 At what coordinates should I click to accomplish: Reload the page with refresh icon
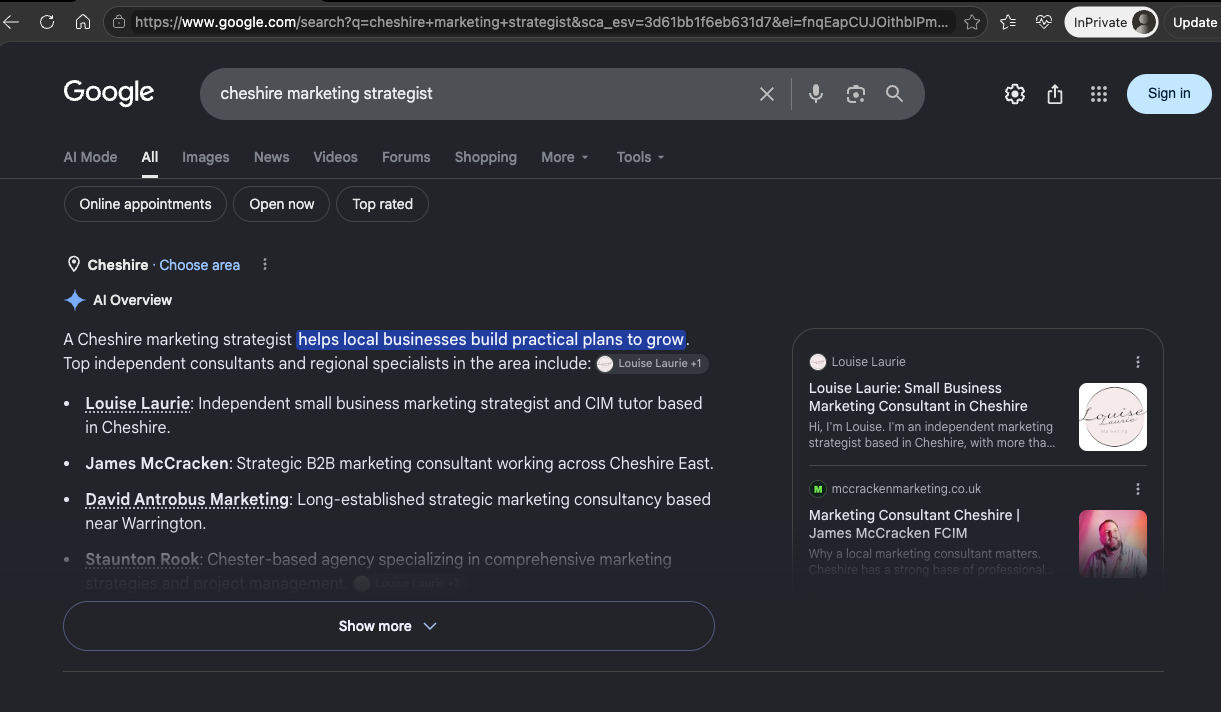coord(47,22)
